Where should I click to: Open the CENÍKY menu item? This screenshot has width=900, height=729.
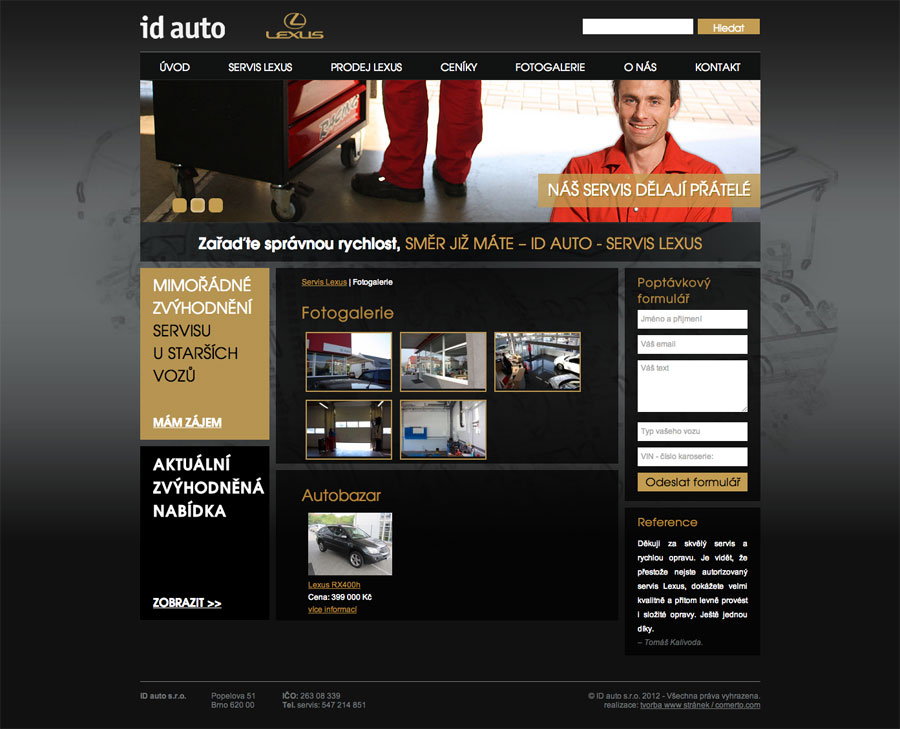tap(459, 67)
